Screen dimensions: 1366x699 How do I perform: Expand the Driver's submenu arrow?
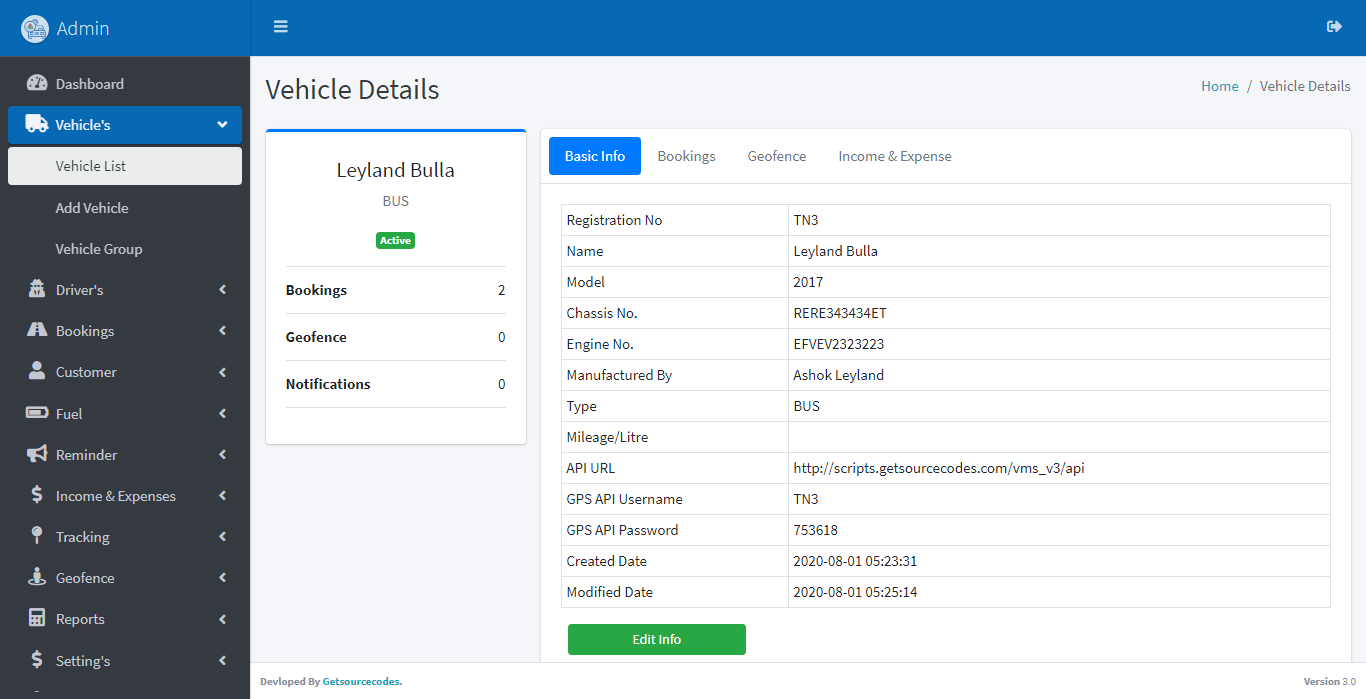222,290
